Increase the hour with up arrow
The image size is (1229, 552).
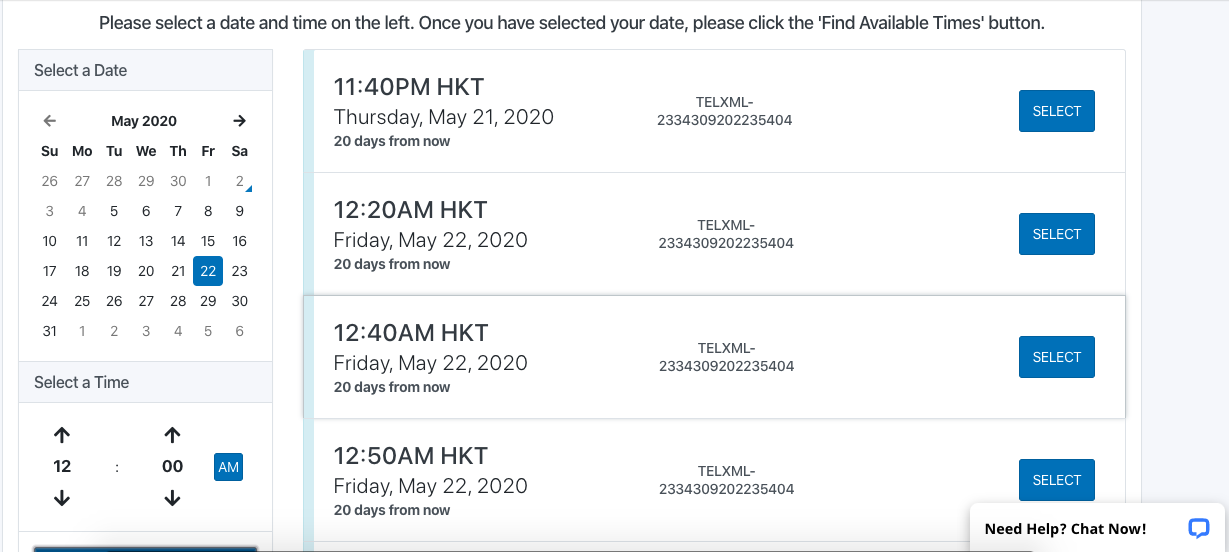(x=62, y=435)
